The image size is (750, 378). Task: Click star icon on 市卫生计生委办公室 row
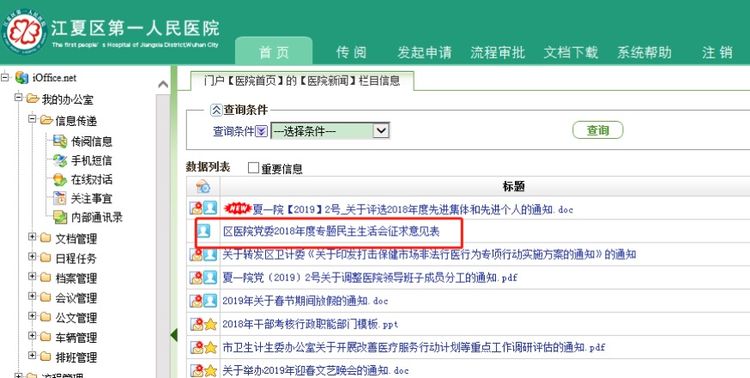pos(210,347)
